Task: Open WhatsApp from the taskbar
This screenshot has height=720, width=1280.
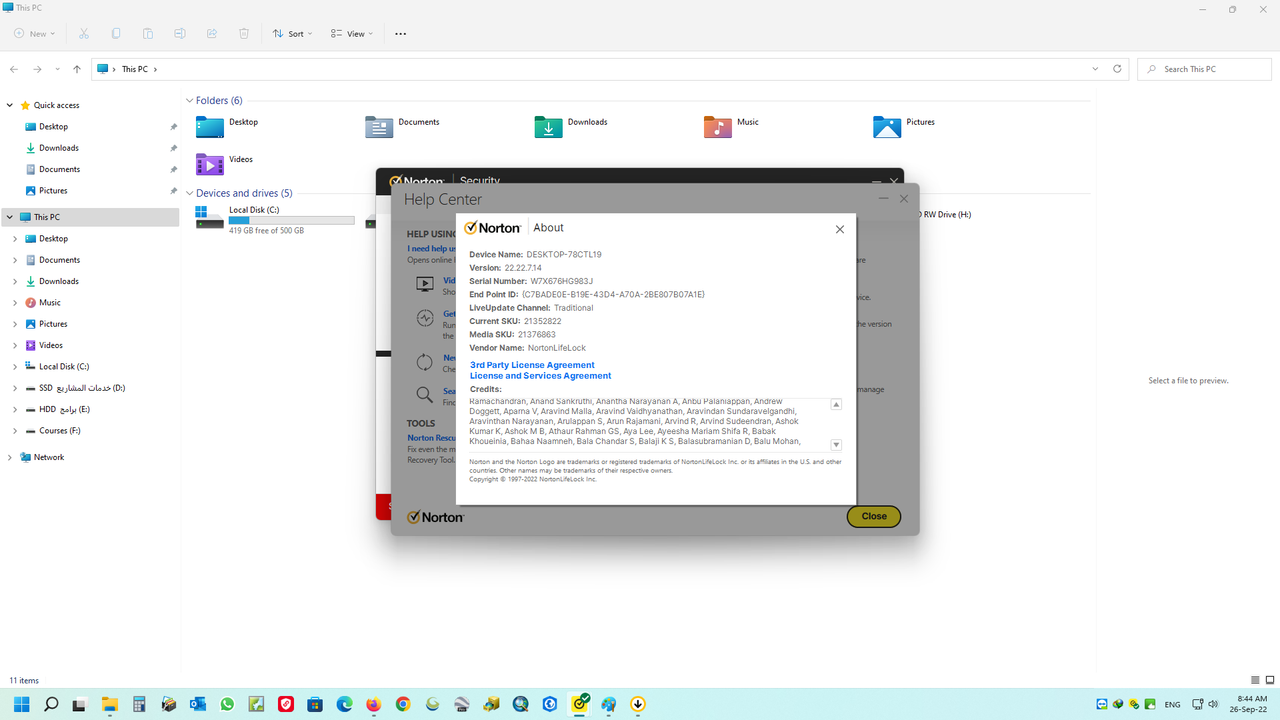Action: (x=227, y=704)
